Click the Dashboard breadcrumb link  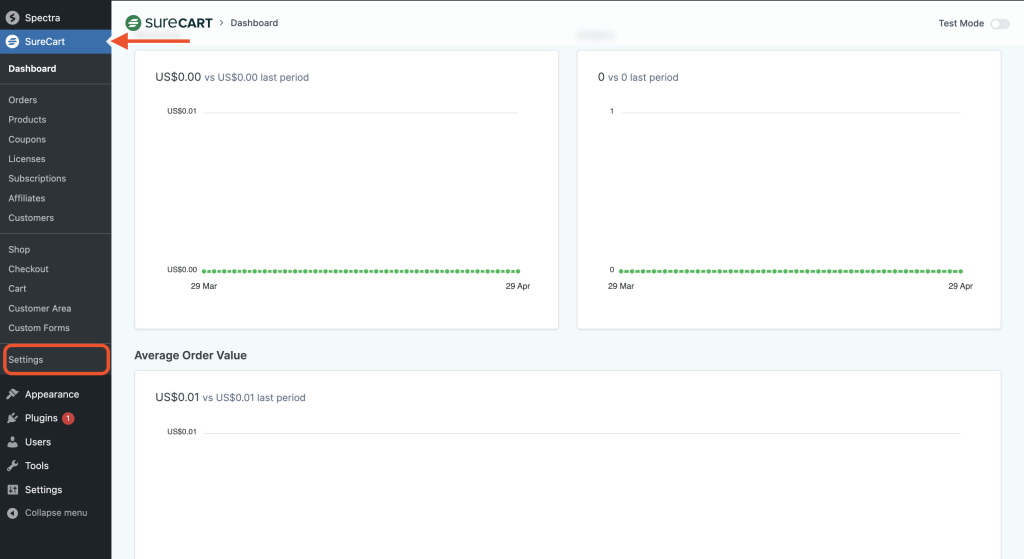coord(254,23)
